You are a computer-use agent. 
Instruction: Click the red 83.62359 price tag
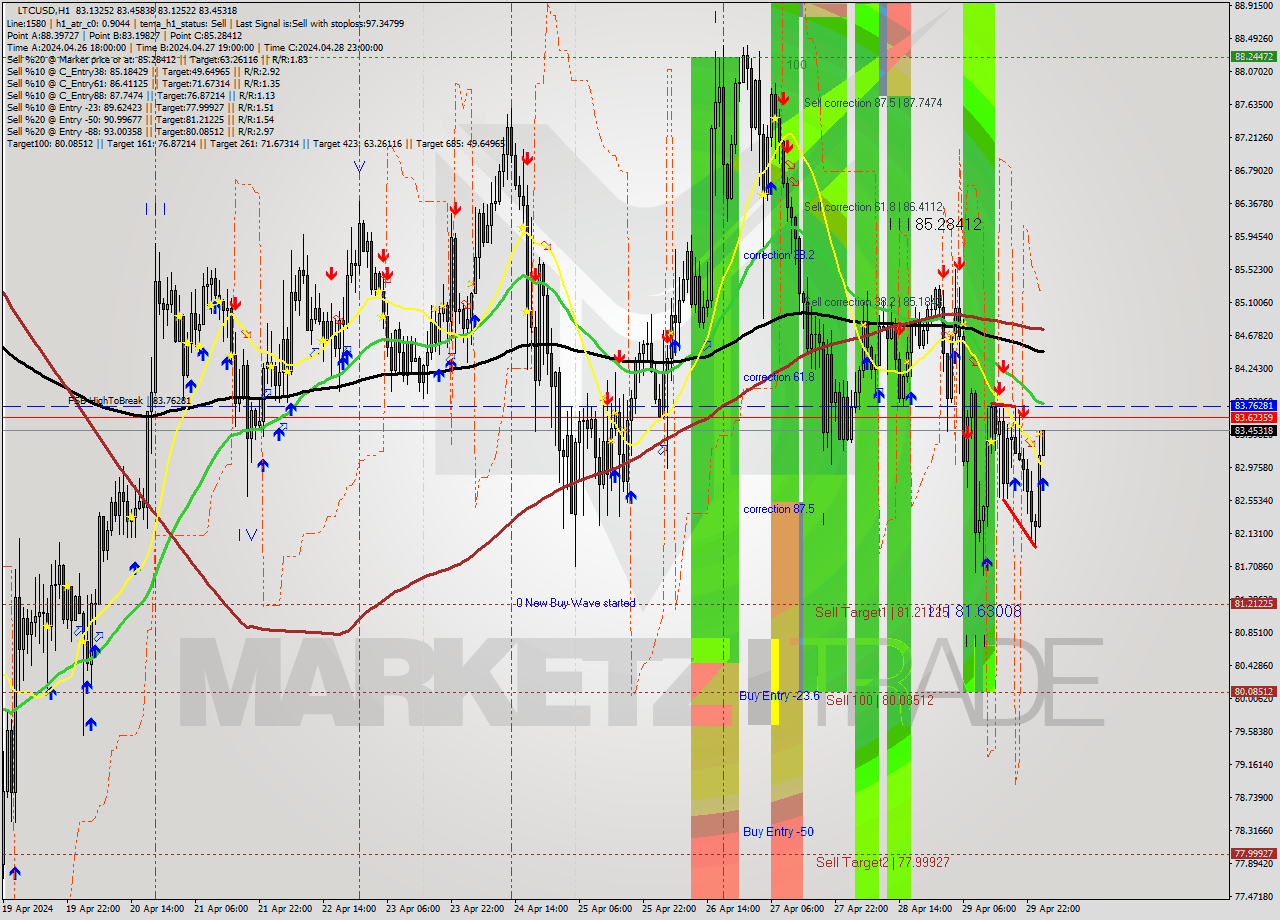pos(1254,417)
